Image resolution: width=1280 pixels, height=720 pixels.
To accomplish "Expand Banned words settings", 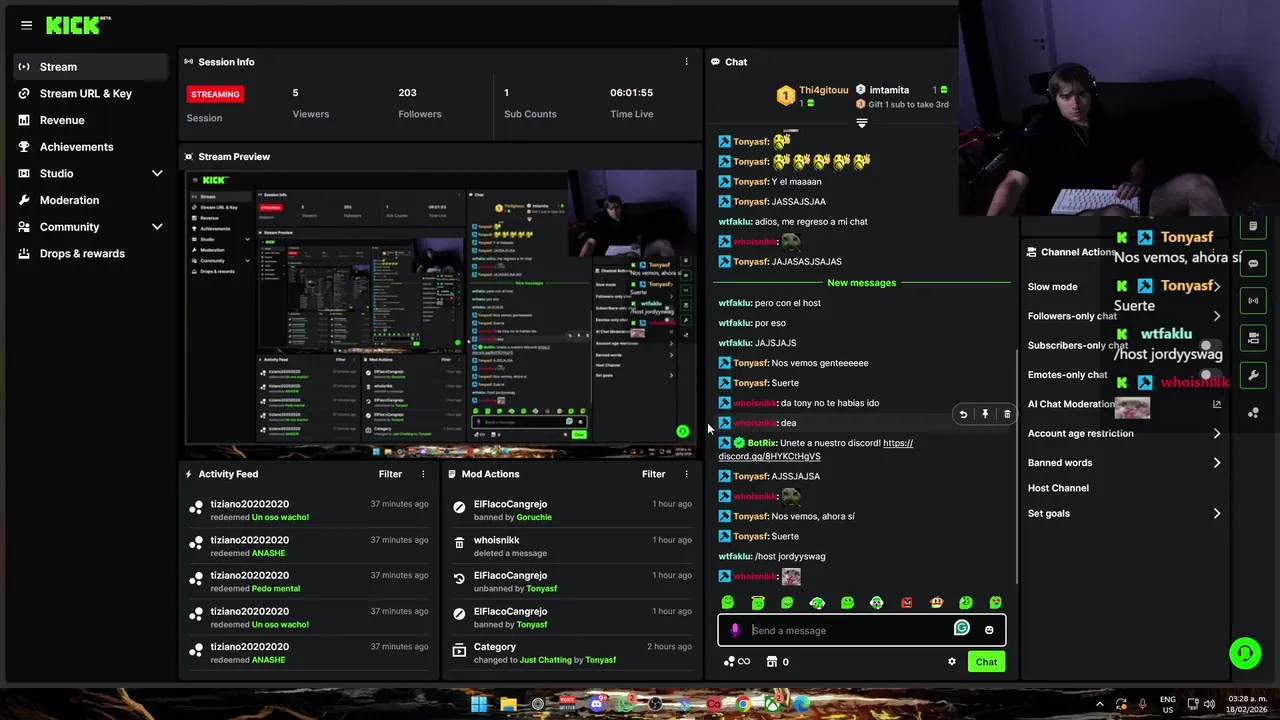I will click(1217, 463).
